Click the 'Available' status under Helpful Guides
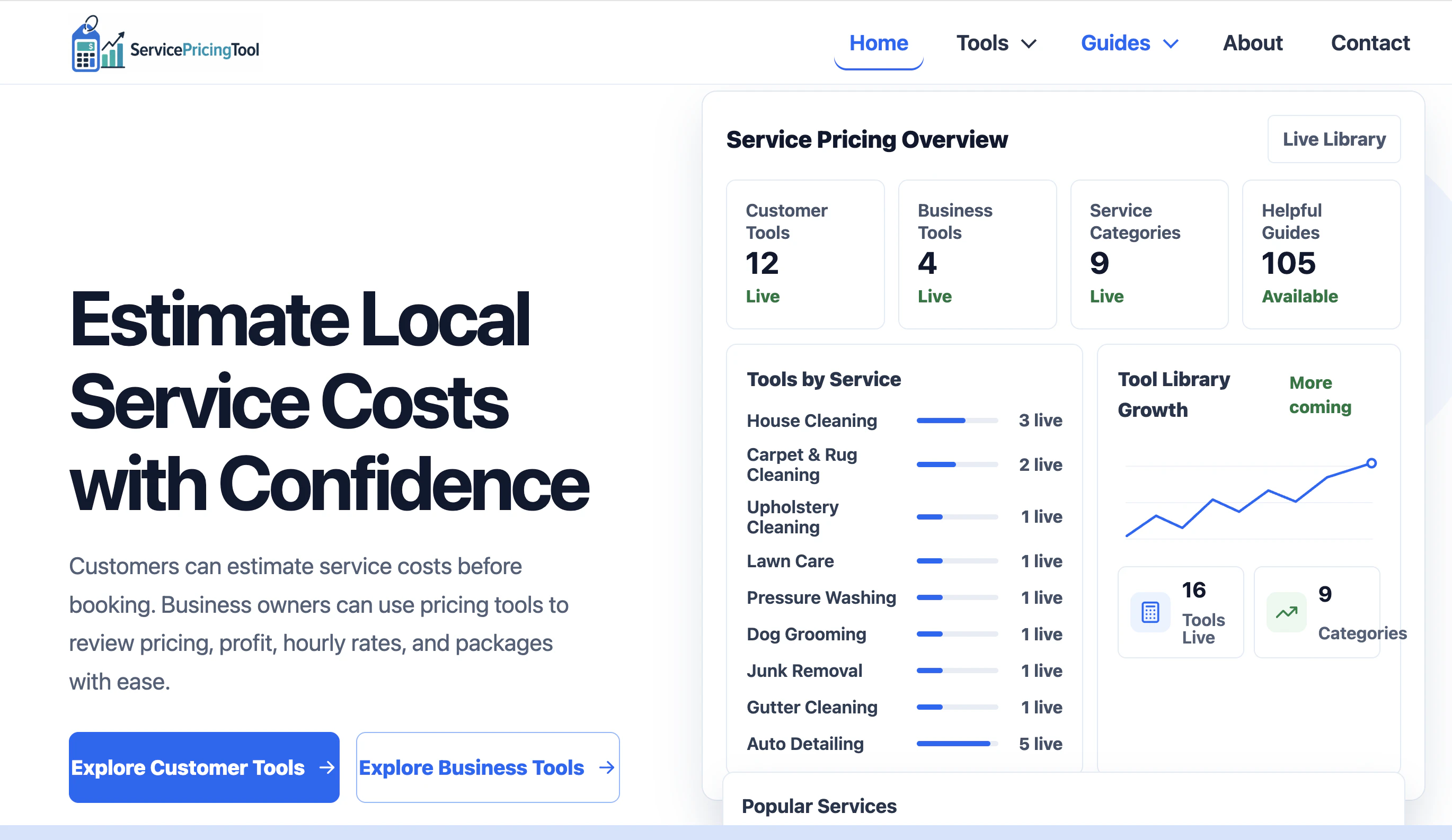The width and height of the screenshot is (1452, 840). click(x=1299, y=297)
